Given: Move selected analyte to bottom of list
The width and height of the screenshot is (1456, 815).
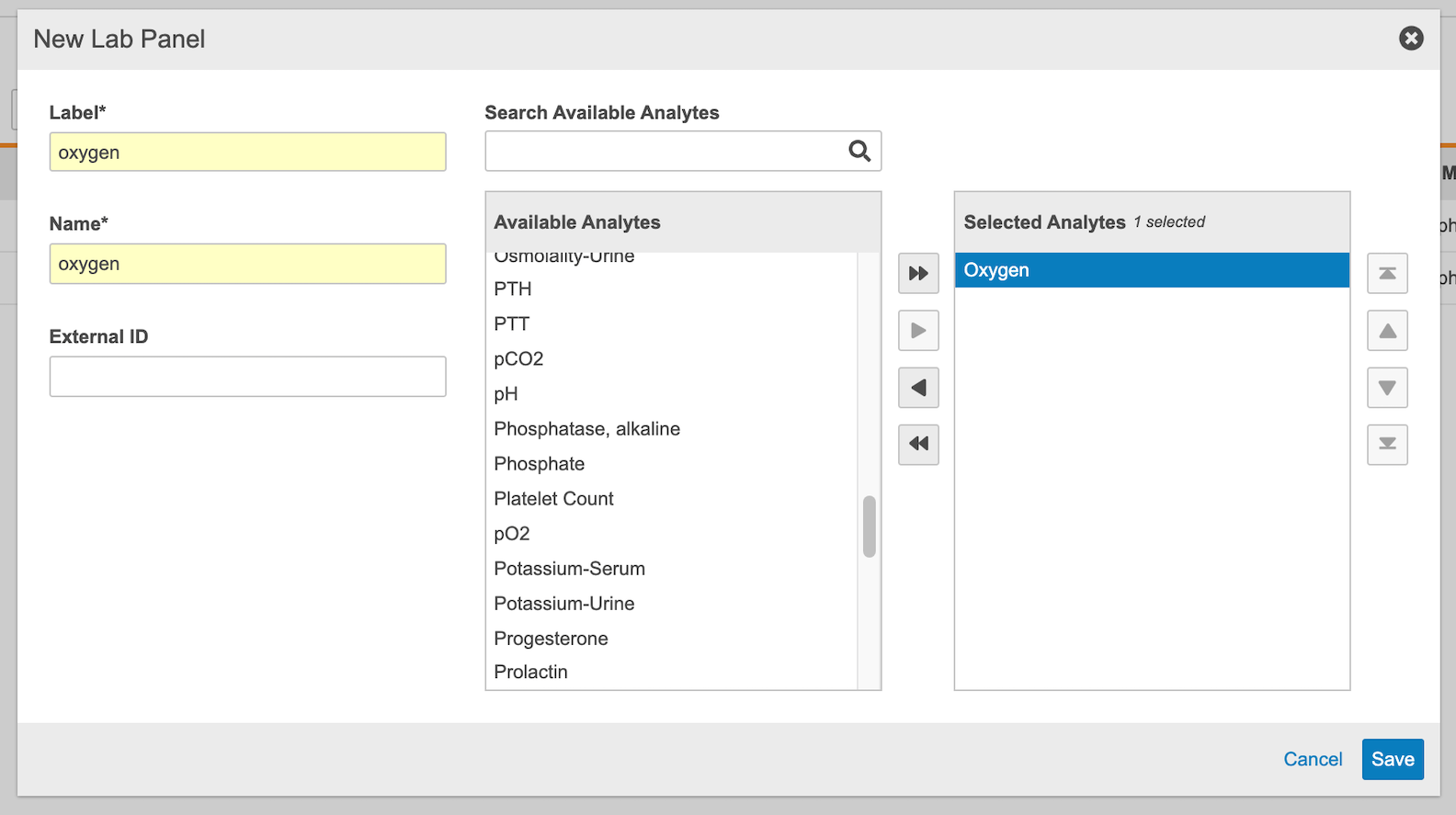Looking at the screenshot, I should pos(1387,445).
